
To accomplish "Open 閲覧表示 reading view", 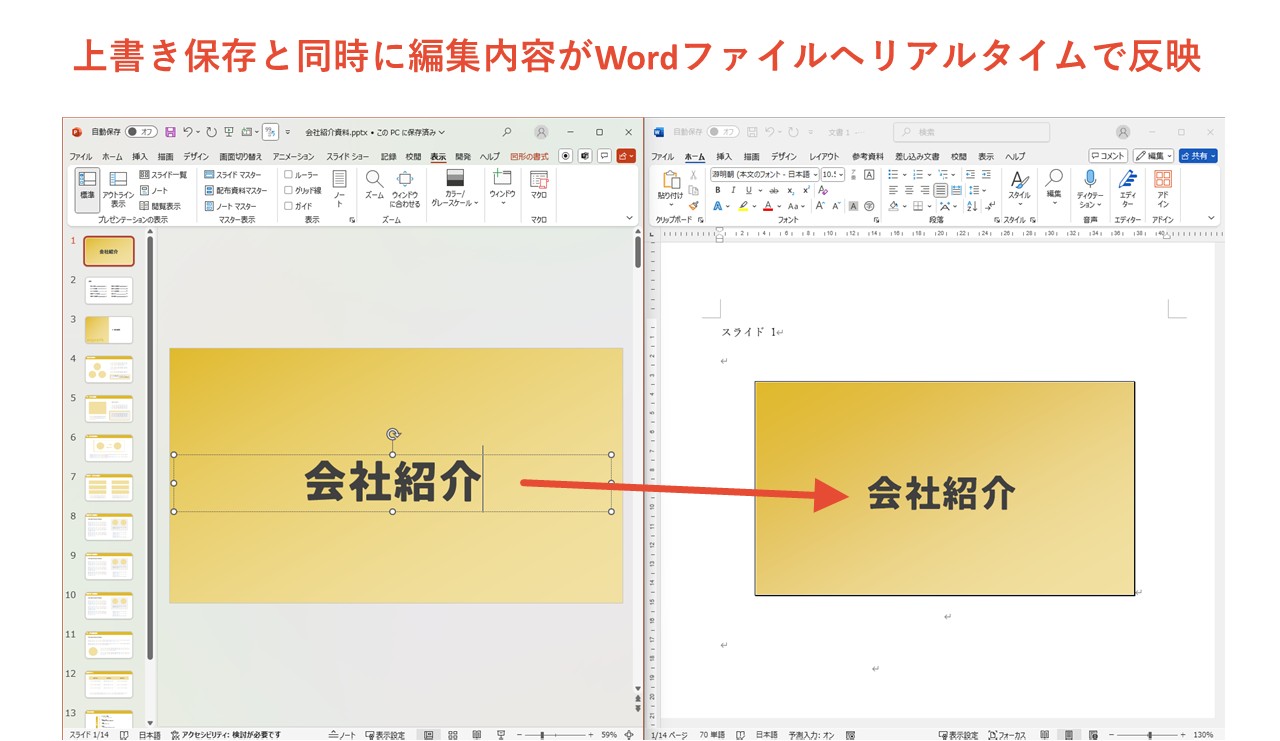I will (x=159, y=206).
